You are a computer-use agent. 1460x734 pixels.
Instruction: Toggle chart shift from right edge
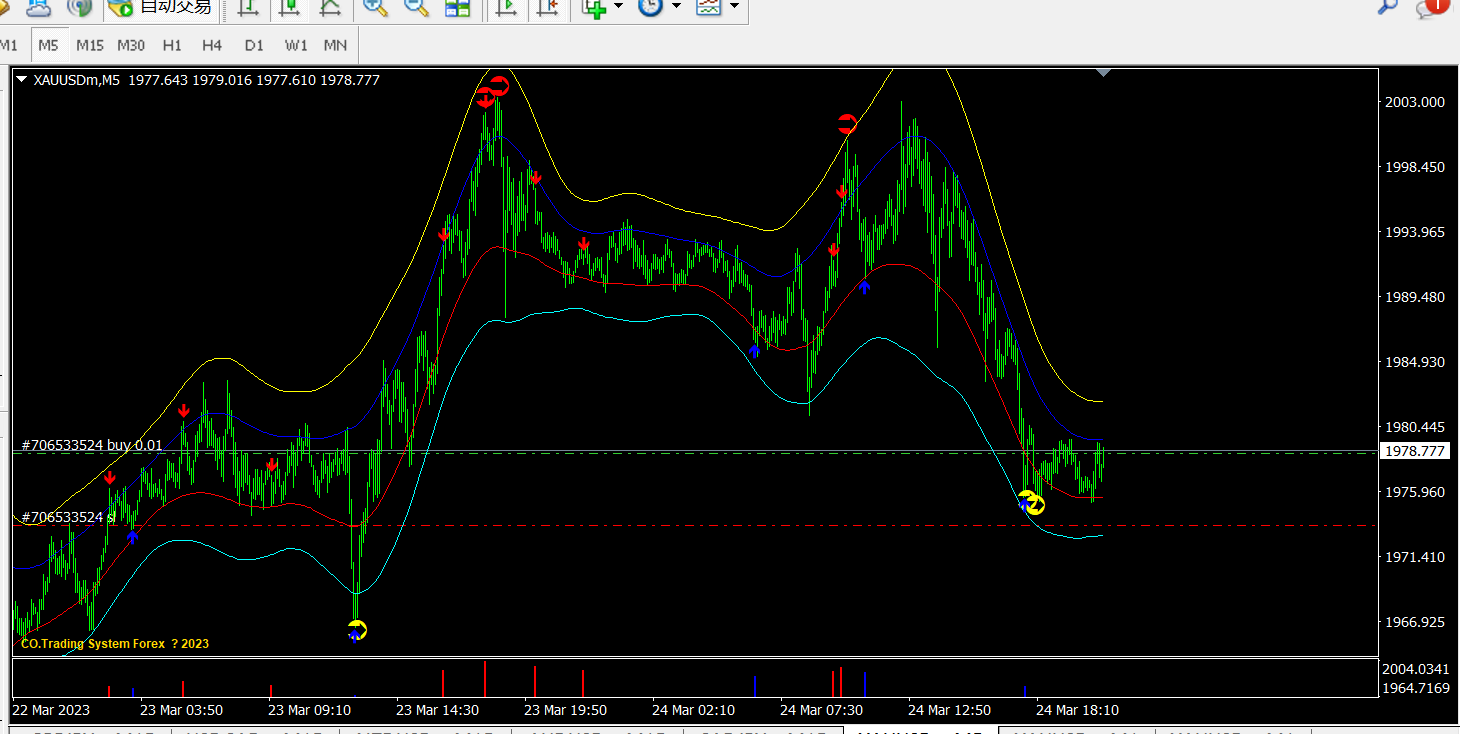(x=547, y=8)
